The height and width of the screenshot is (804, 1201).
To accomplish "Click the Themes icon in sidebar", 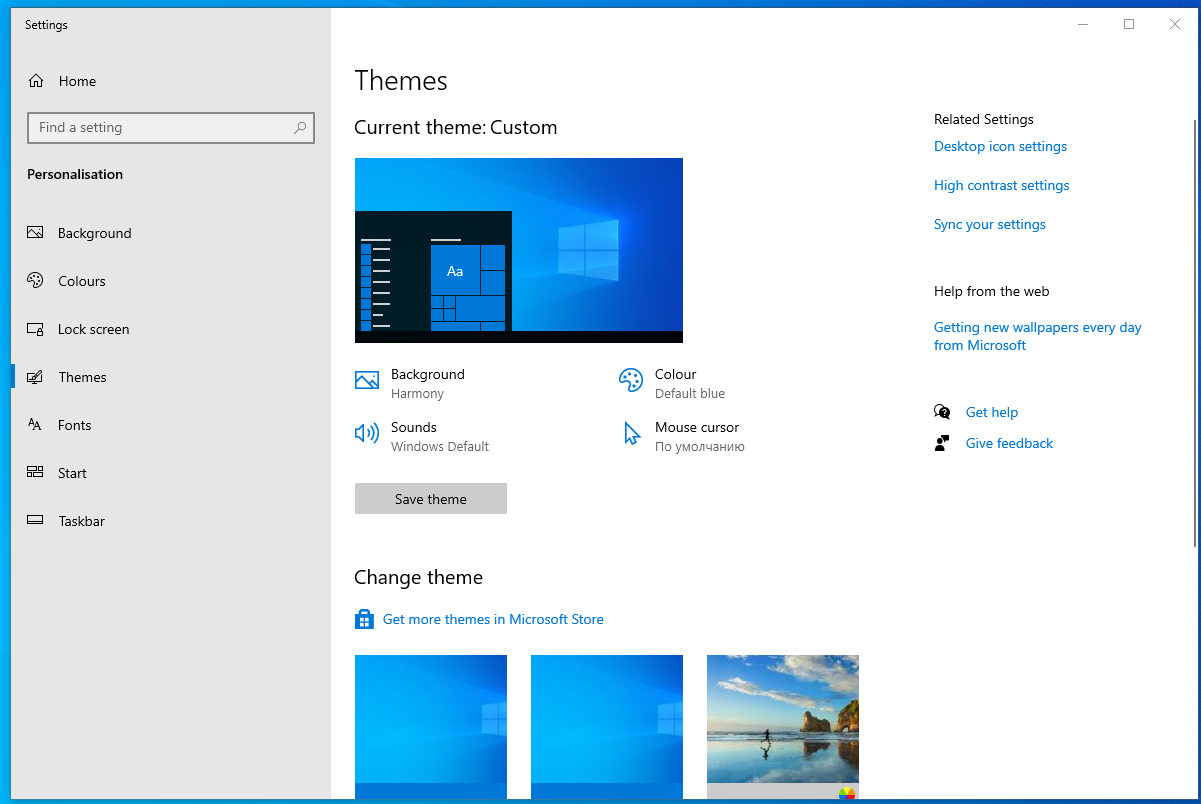I will tap(35, 377).
